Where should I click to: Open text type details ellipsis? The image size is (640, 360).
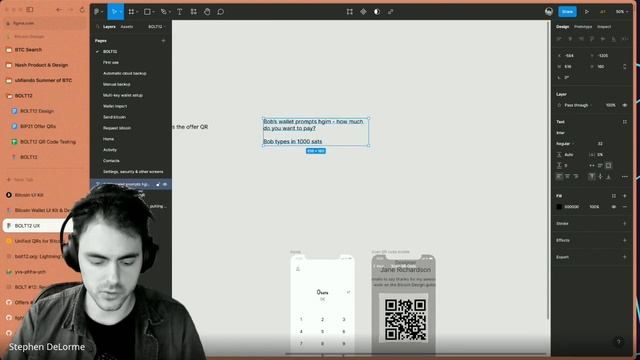(624, 177)
